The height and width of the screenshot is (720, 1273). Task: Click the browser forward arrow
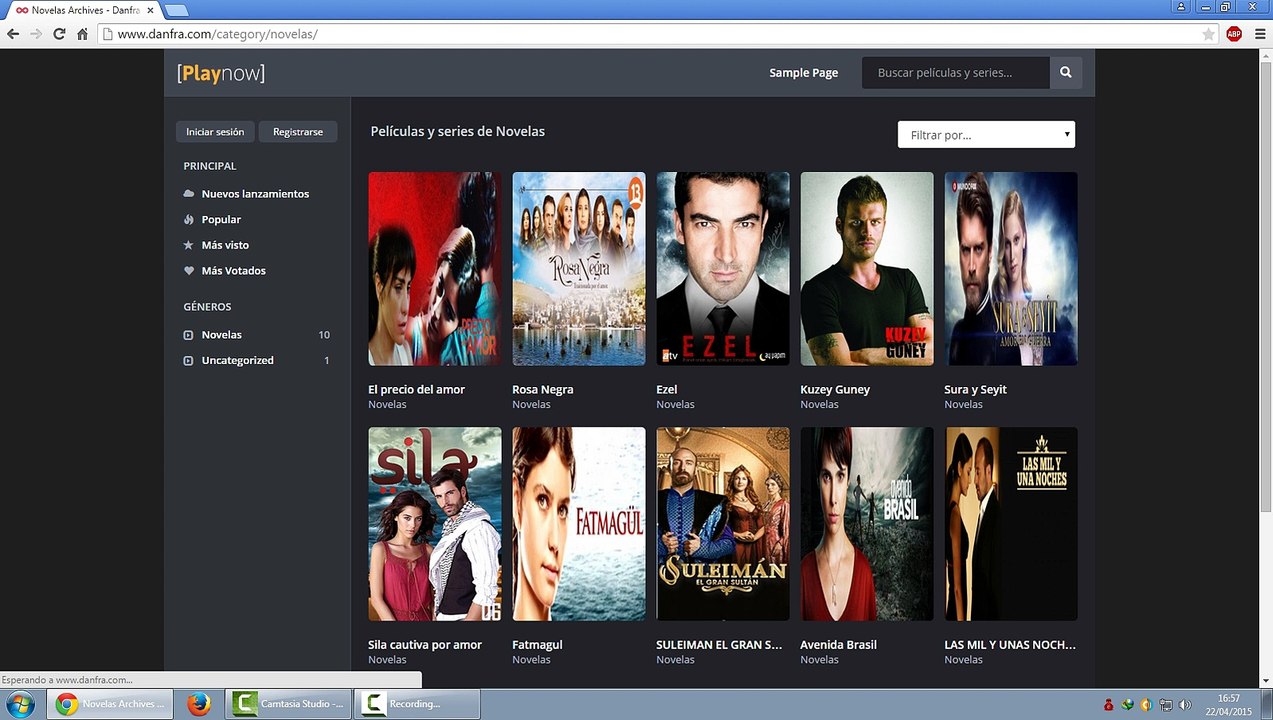[x=36, y=34]
